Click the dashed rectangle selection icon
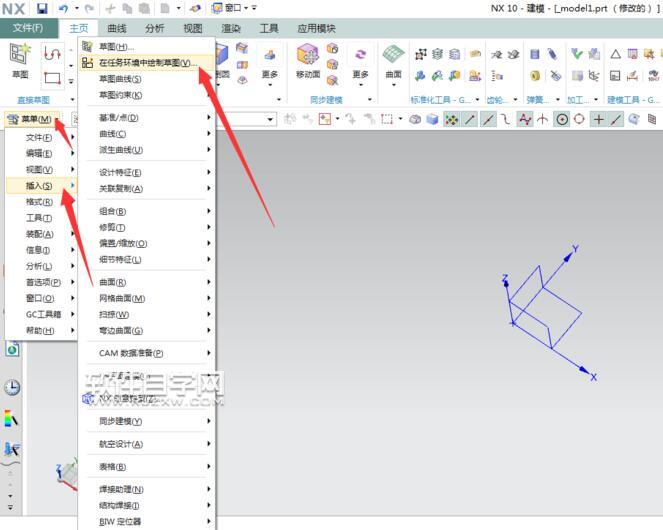Screen dimensions: 663x530 pyautogui.click(x=386, y=119)
